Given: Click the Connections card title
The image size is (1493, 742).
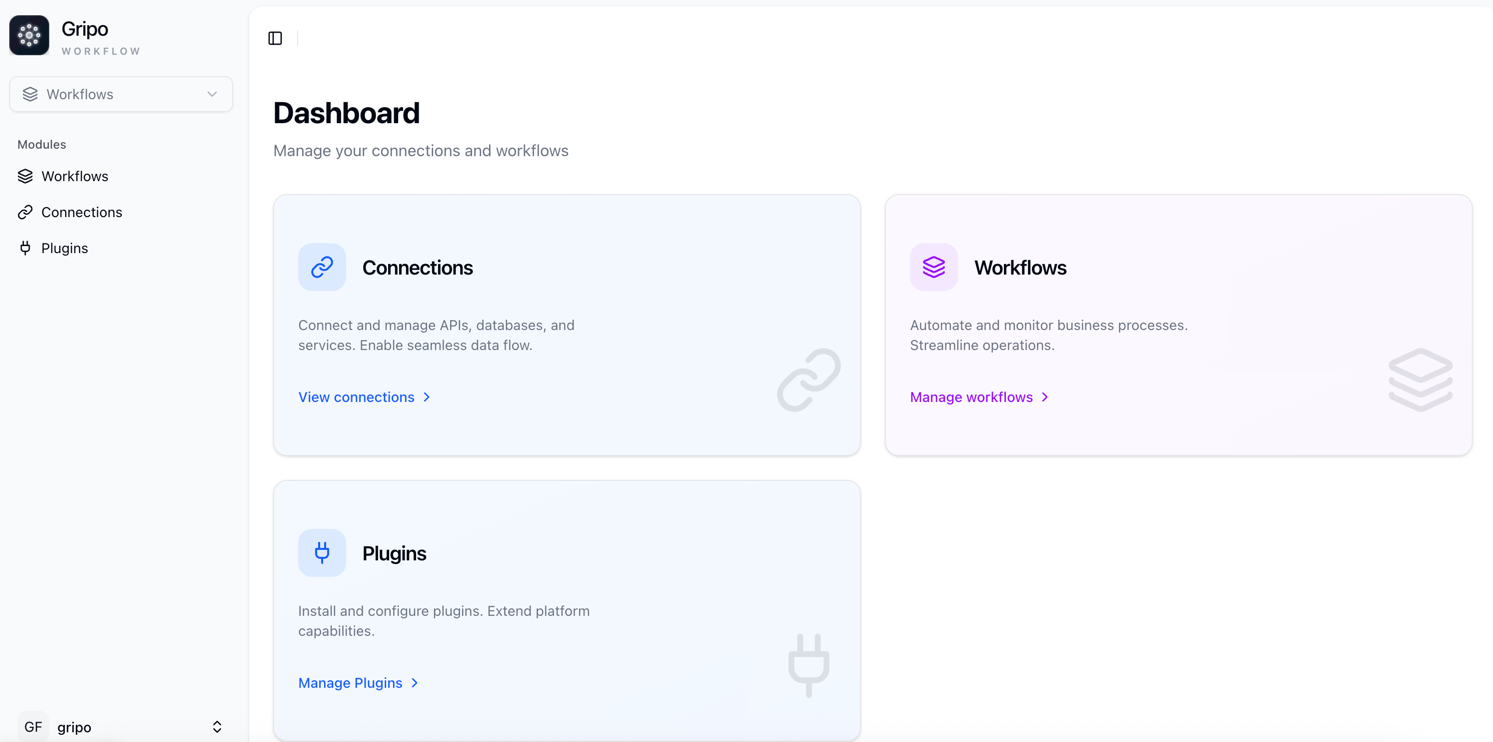Looking at the screenshot, I should click(x=417, y=268).
